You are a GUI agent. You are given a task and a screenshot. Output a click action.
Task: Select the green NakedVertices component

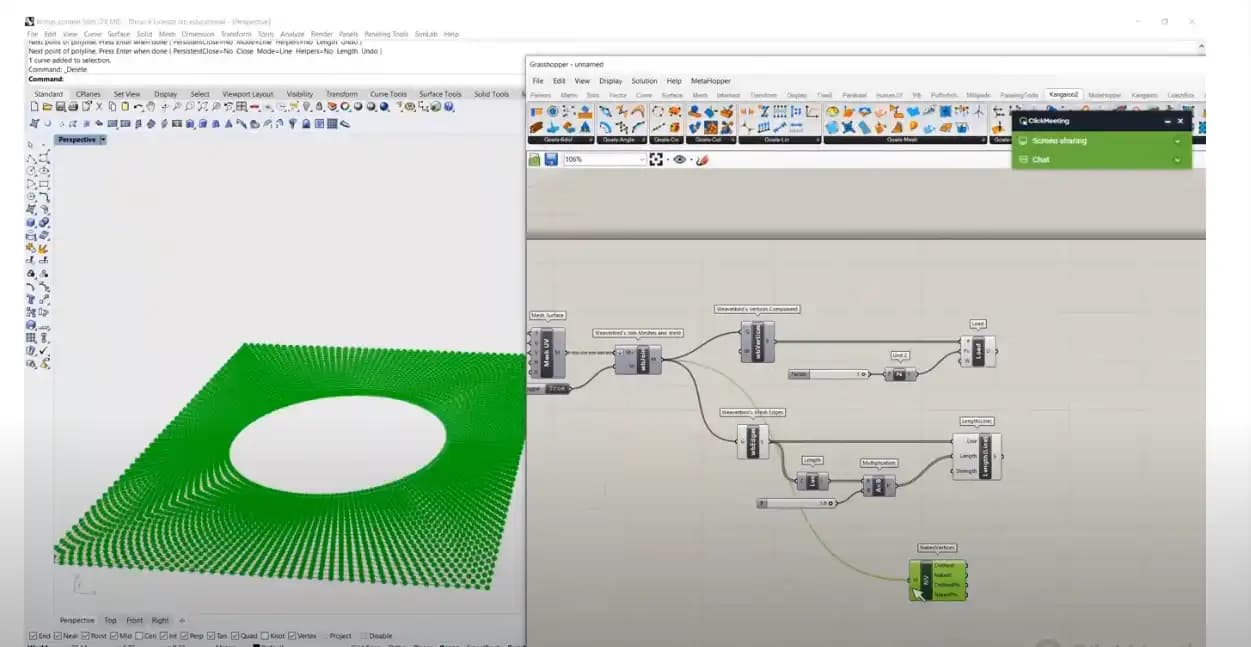click(938, 579)
